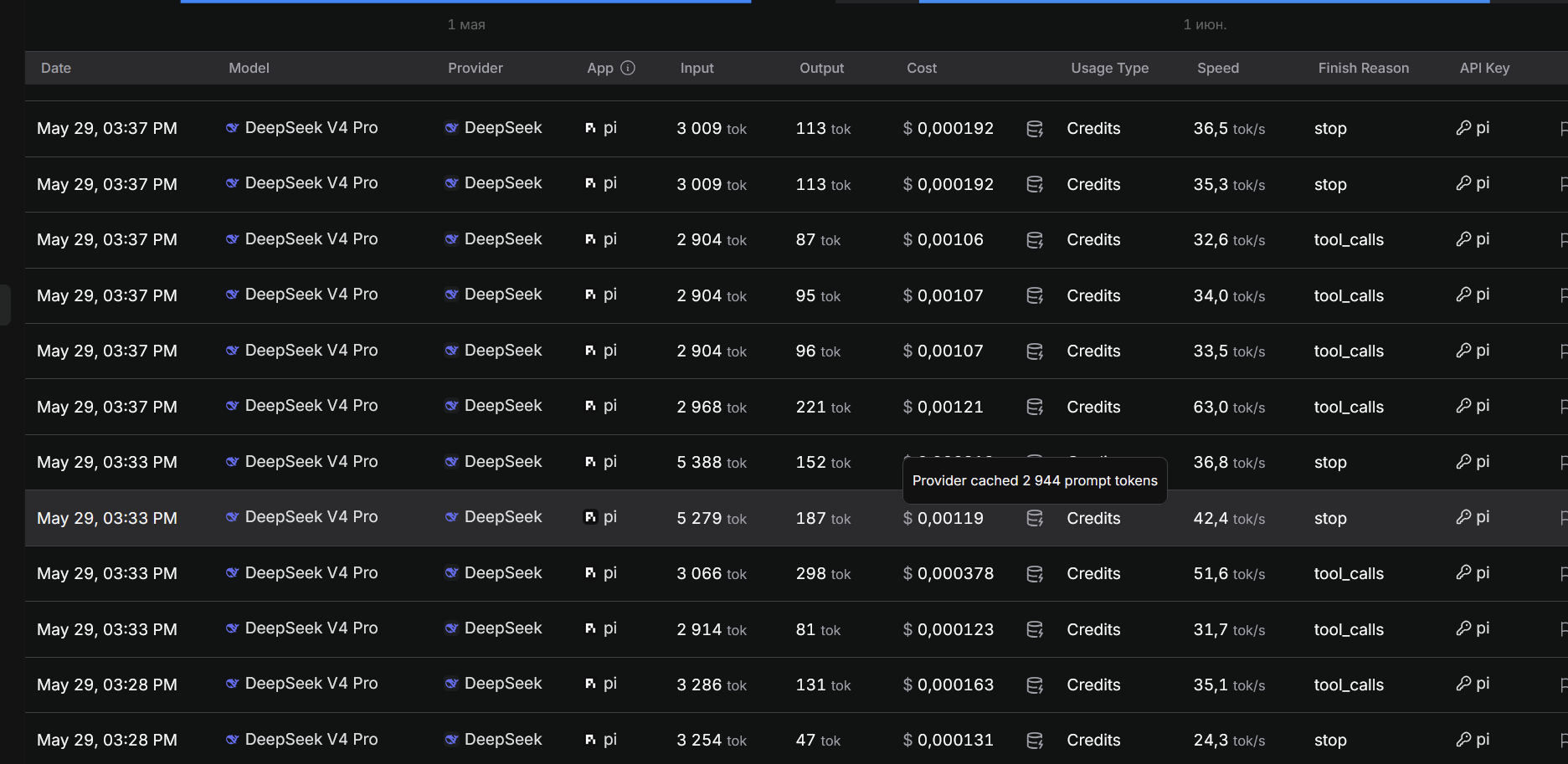Click cost value $0,000131

949,741
